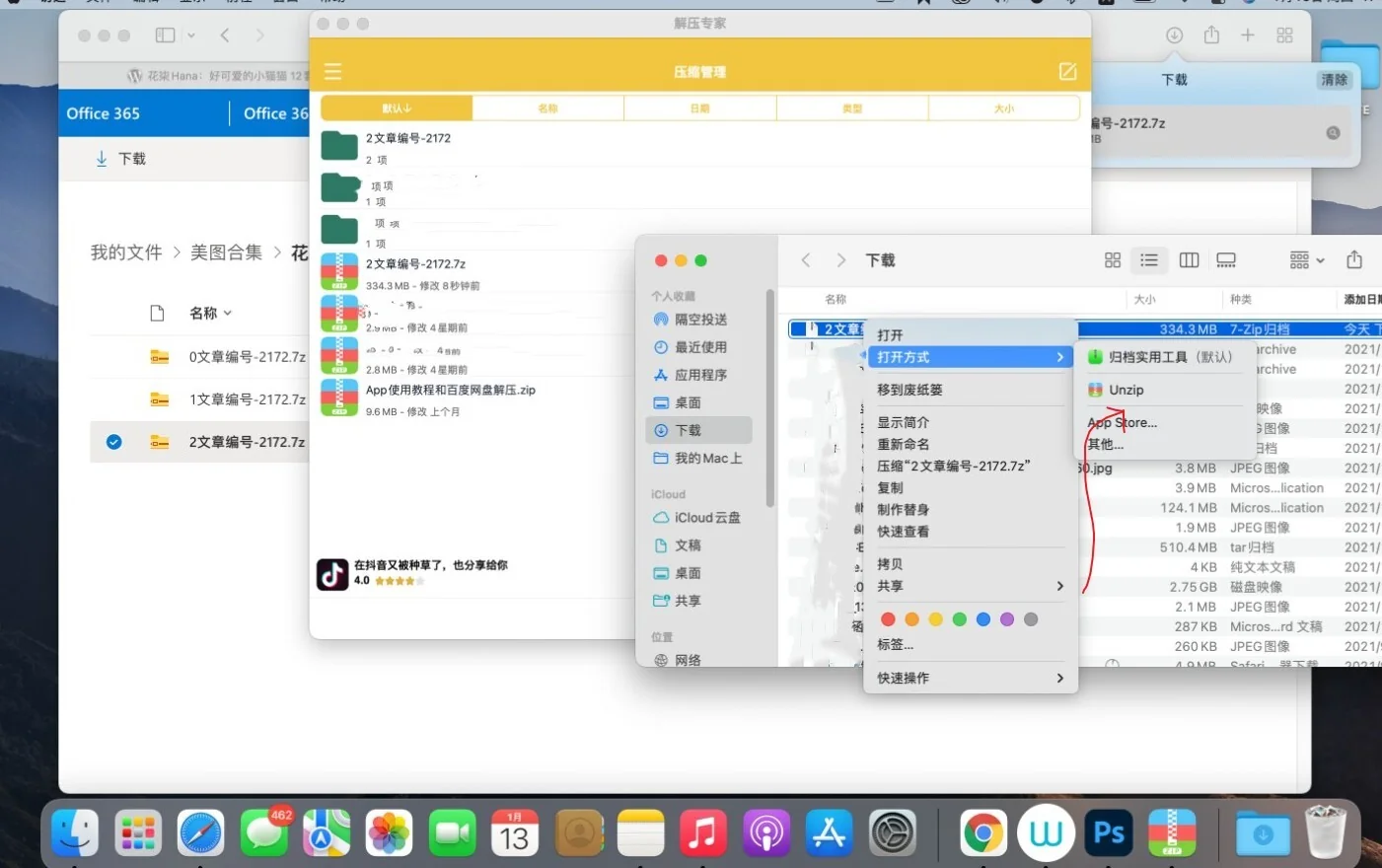
Task: Apply the red tag color
Action: tap(888, 619)
